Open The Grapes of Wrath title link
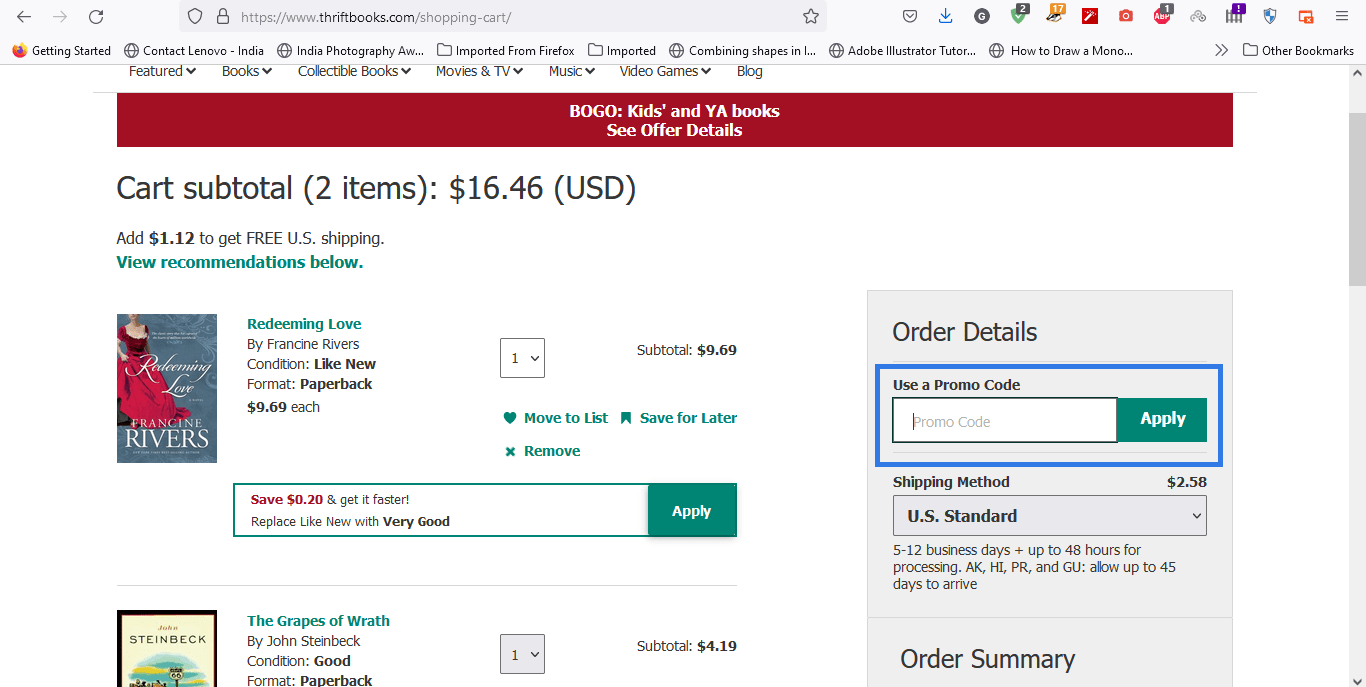This screenshot has width=1366, height=687. (x=318, y=621)
